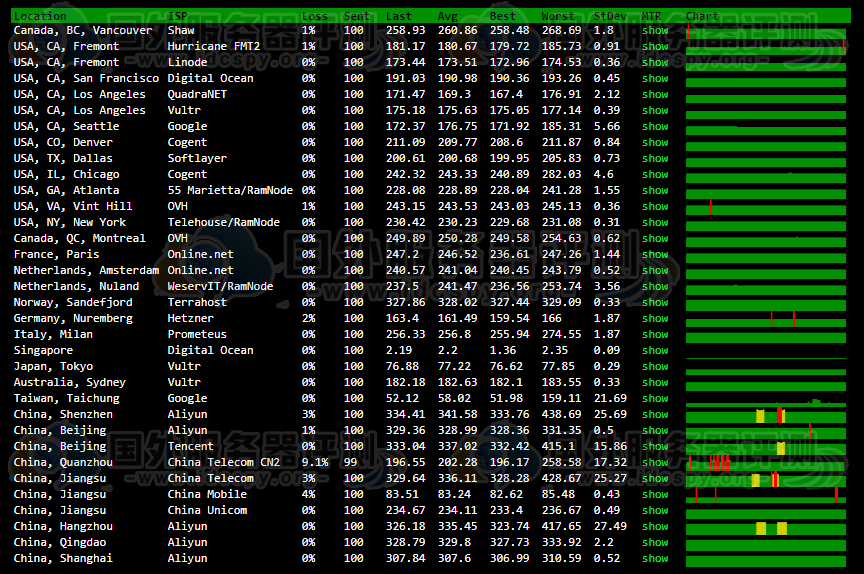Show MTR for Singapore Digital Ocean
864x574 pixels.
pos(655,350)
